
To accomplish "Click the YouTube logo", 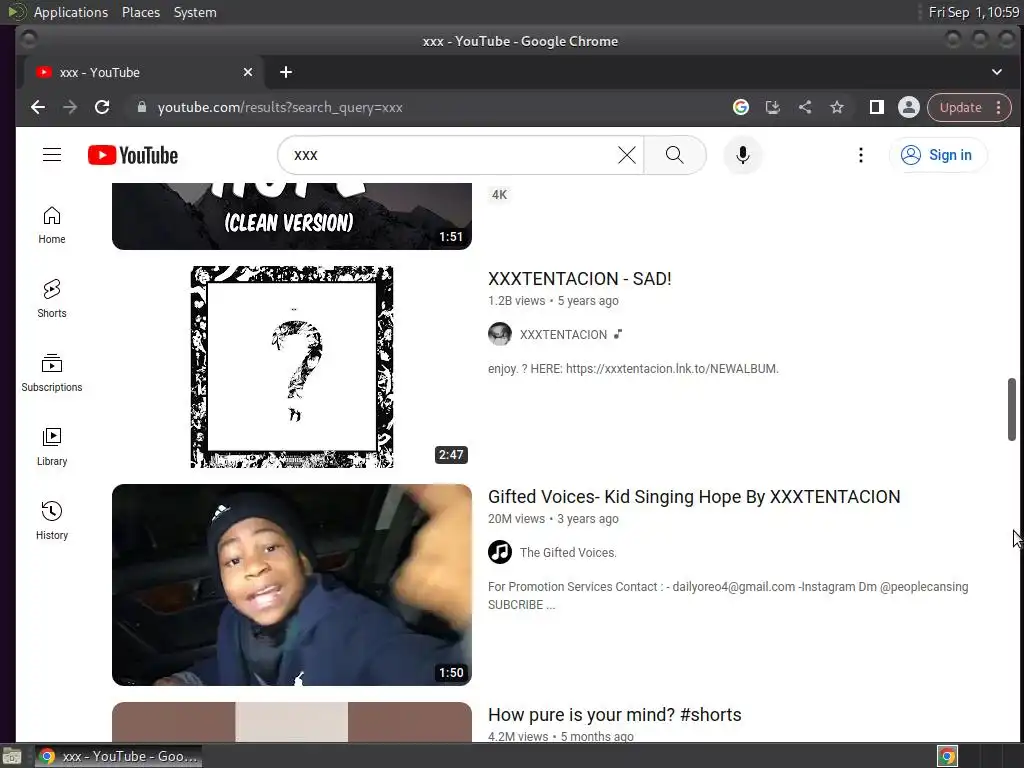I will [133, 155].
